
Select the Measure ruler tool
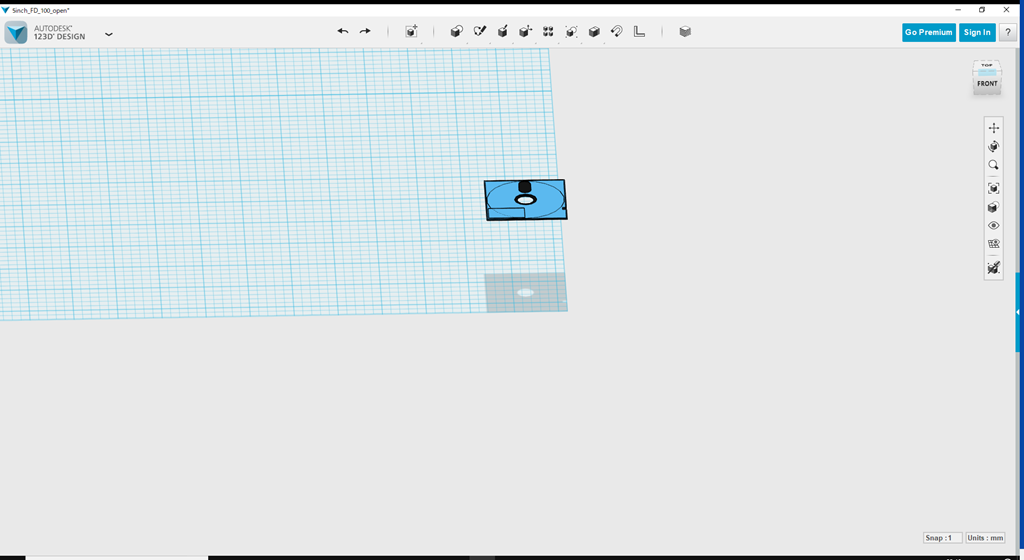pyautogui.click(x=640, y=32)
